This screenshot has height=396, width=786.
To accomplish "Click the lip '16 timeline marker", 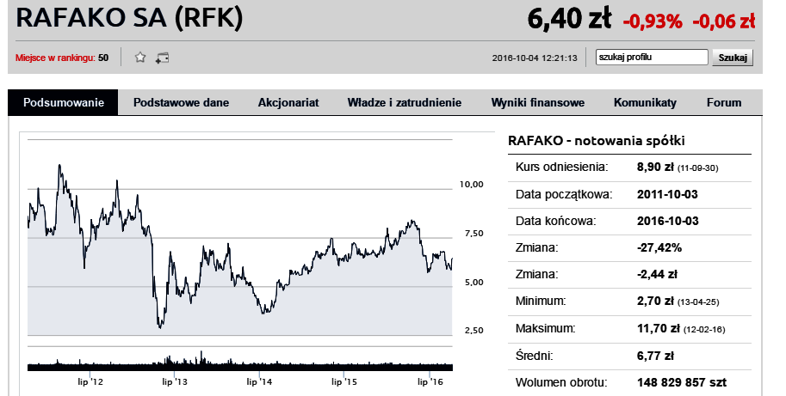I will click(431, 382).
